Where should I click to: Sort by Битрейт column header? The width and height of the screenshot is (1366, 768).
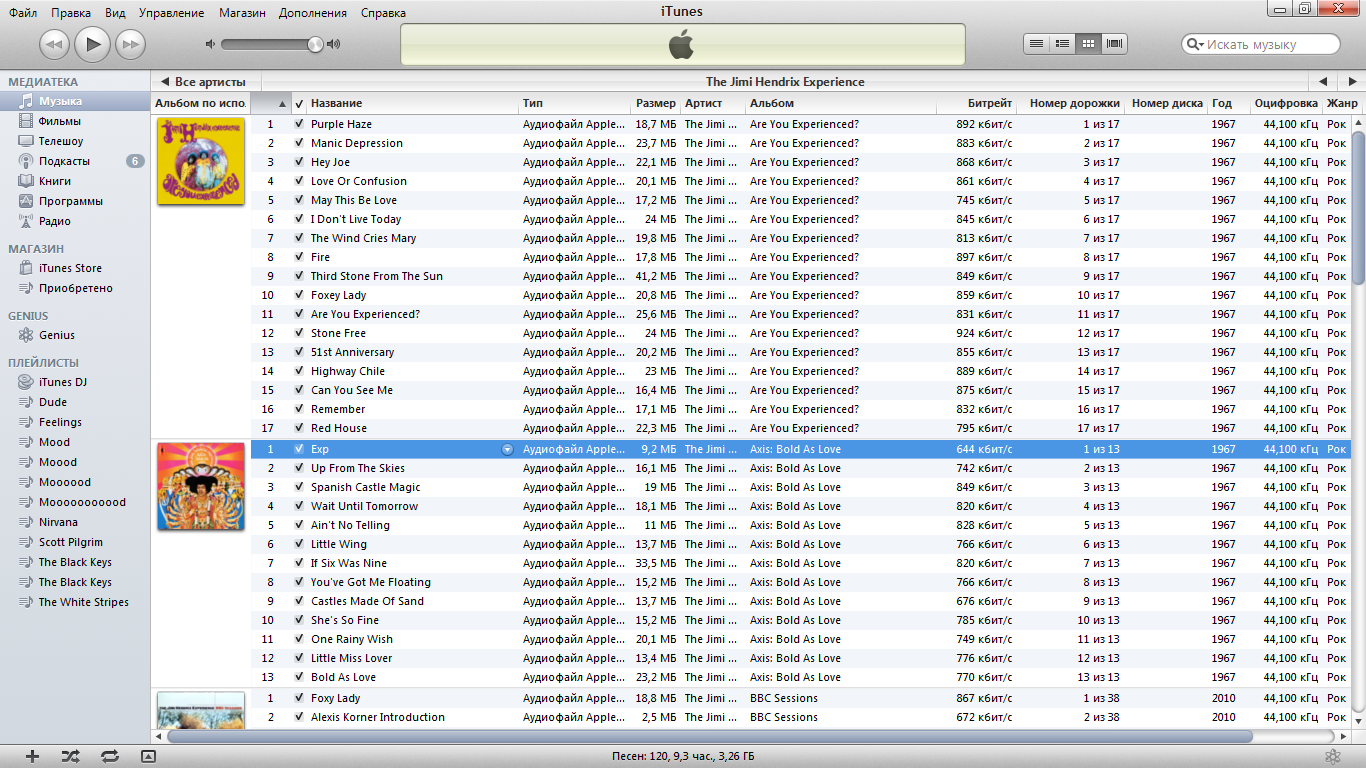pyautogui.click(x=977, y=103)
